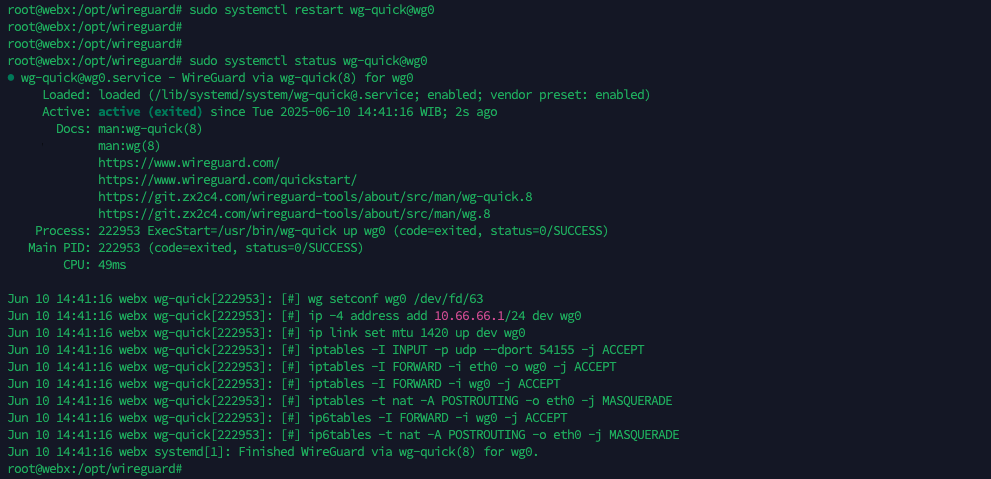Open the https://www.wireguard.com/ link
Screen dimensions: 991x479
(x=188, y=163)
